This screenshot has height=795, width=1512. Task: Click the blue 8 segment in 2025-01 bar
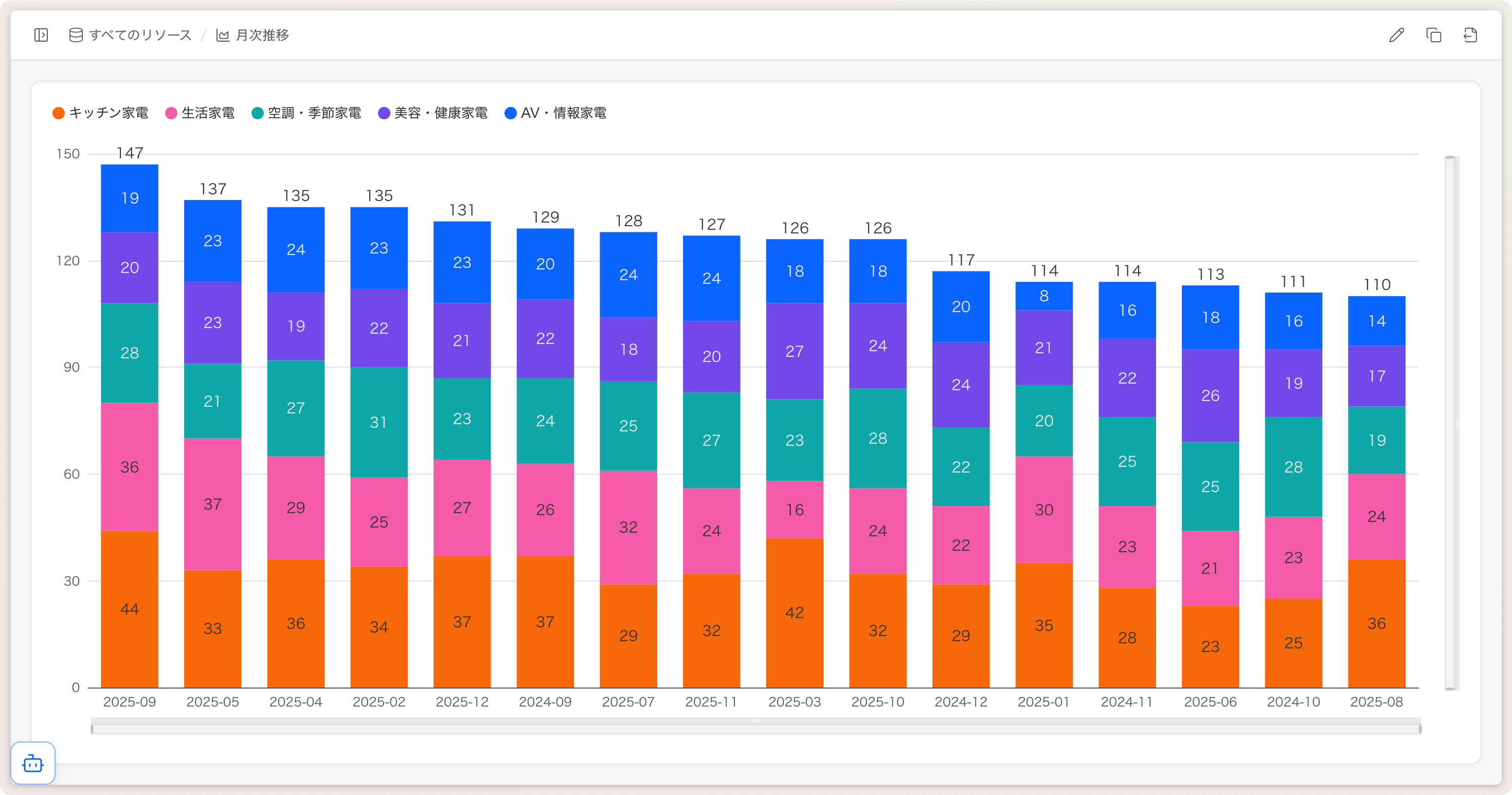pos(1043,296)
